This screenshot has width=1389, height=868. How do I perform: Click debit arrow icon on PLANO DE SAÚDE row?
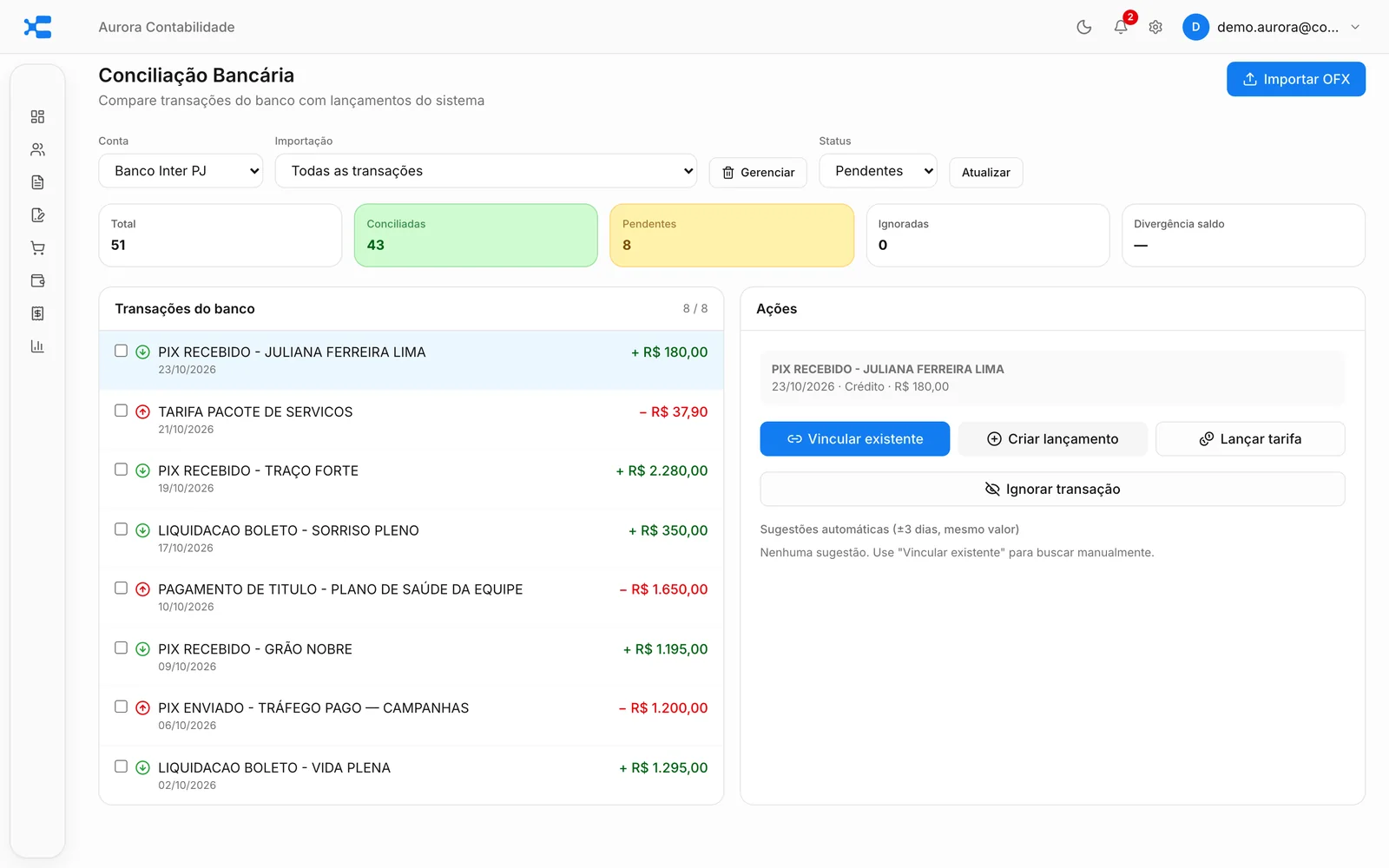coord(142,589)
